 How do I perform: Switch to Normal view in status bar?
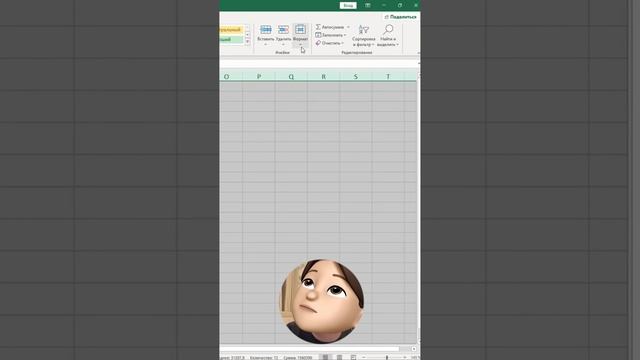pyautogui.click(x=325, y=357)
